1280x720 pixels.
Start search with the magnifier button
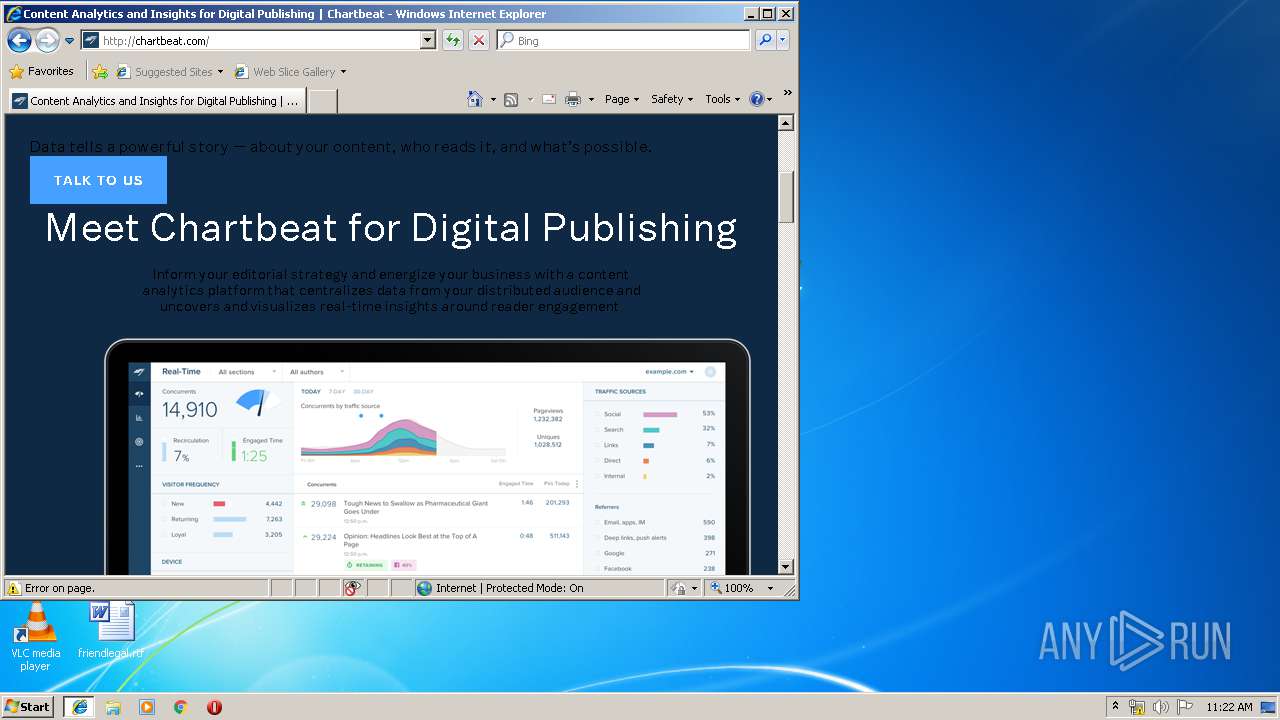point(765,41)
